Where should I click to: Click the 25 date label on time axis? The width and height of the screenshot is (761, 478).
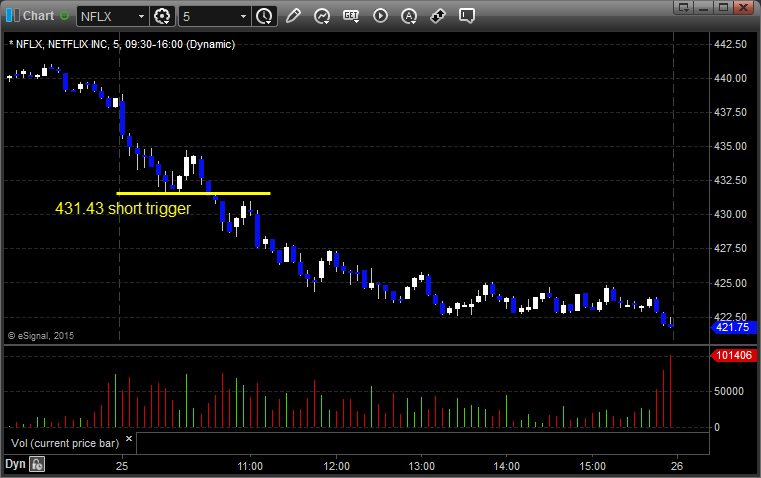pos(122,466)
